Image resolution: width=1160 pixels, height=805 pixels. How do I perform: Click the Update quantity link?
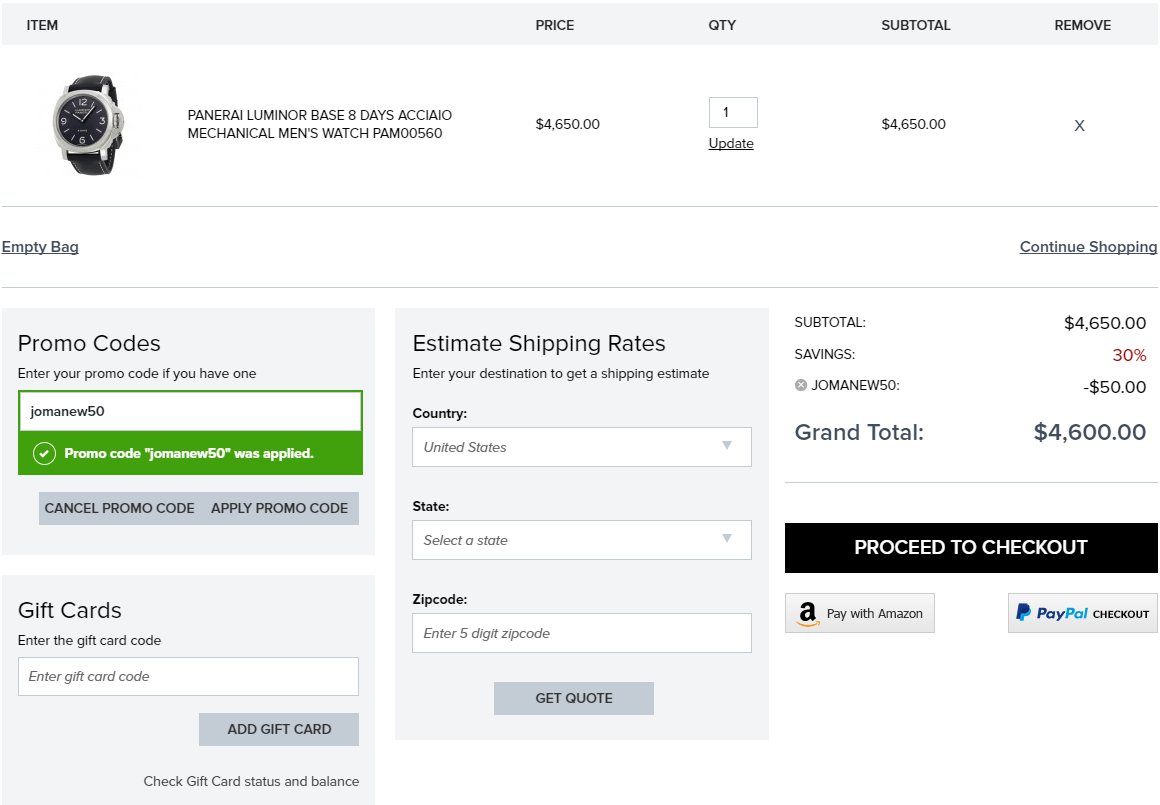point(731,144)
